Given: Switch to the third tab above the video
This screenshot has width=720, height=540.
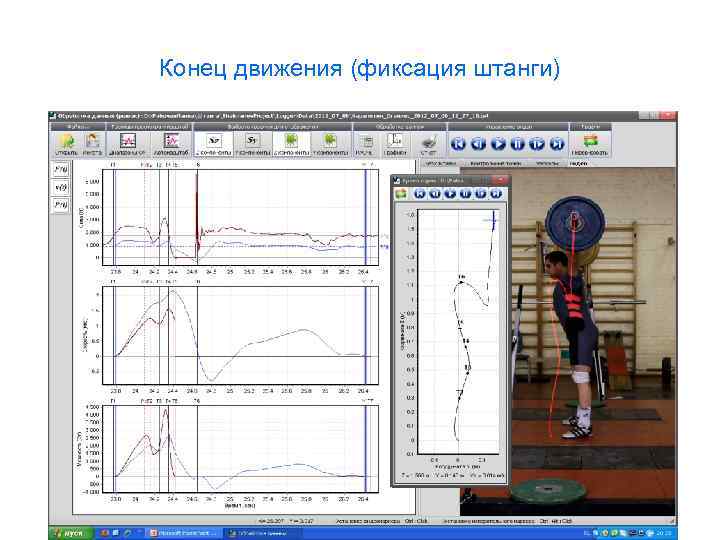Looking at the screenshot, I should 546,163.
